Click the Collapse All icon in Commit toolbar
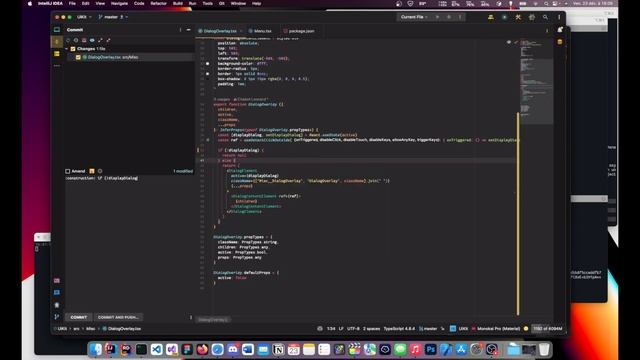The image size is (640, 360). [108, 40]
